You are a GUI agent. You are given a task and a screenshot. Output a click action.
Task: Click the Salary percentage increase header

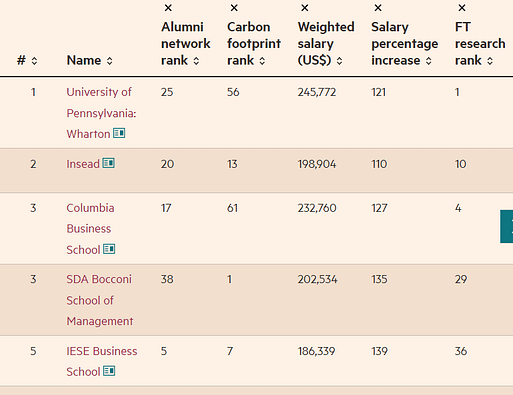tap(405, 44)
